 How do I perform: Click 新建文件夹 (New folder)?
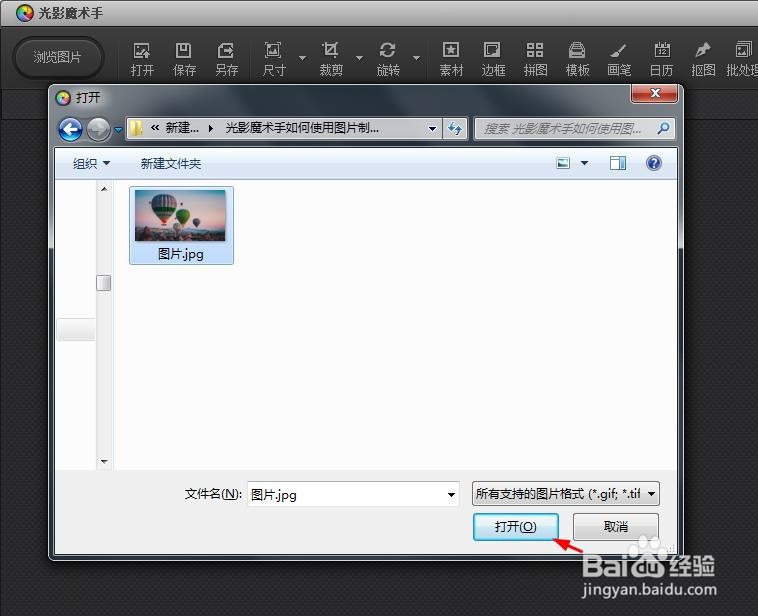click(171, 163)
